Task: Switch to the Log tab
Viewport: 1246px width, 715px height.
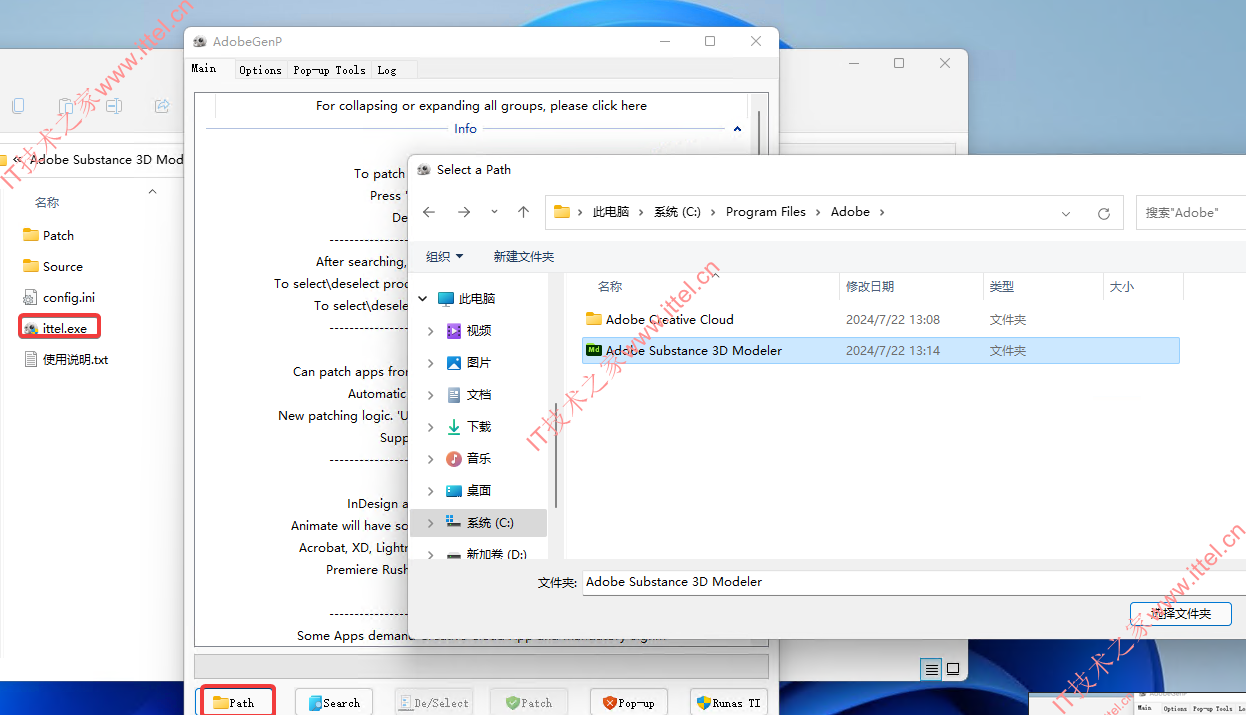Action: coord(387,70)
